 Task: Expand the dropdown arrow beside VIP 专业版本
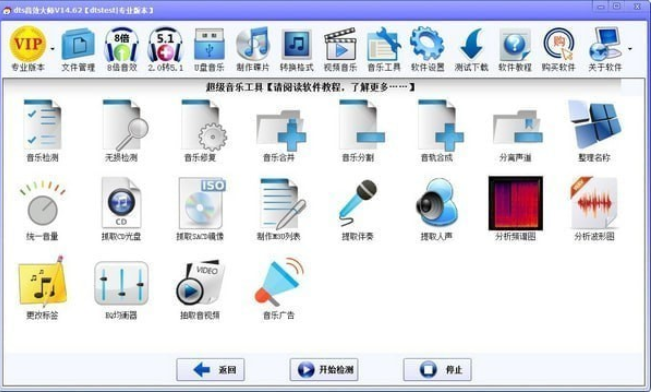coord(52,49)
